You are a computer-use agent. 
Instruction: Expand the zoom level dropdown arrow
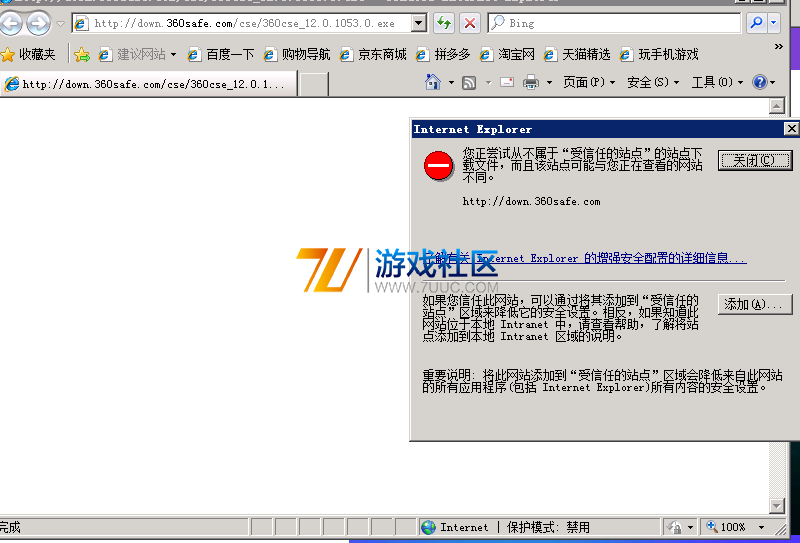(x=761, y=527)
